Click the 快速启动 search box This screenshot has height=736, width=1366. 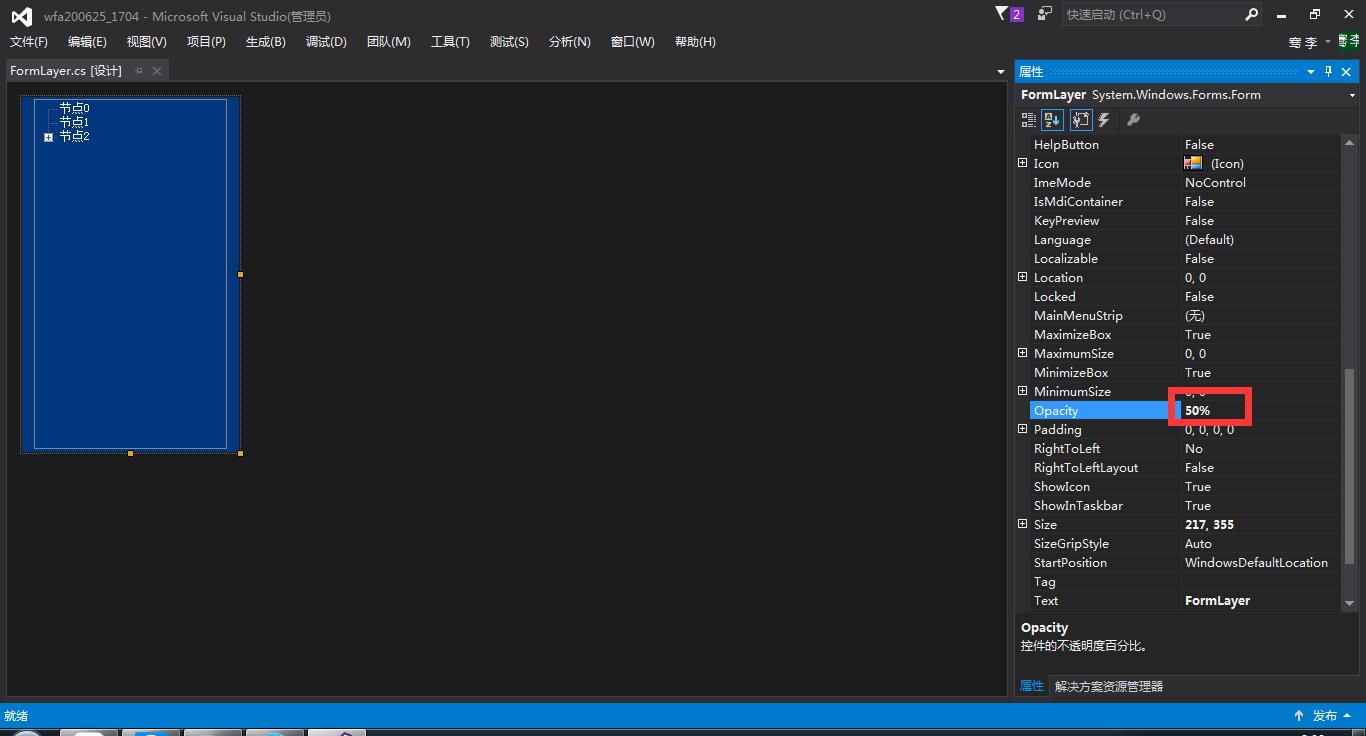tap(1150, 14)
